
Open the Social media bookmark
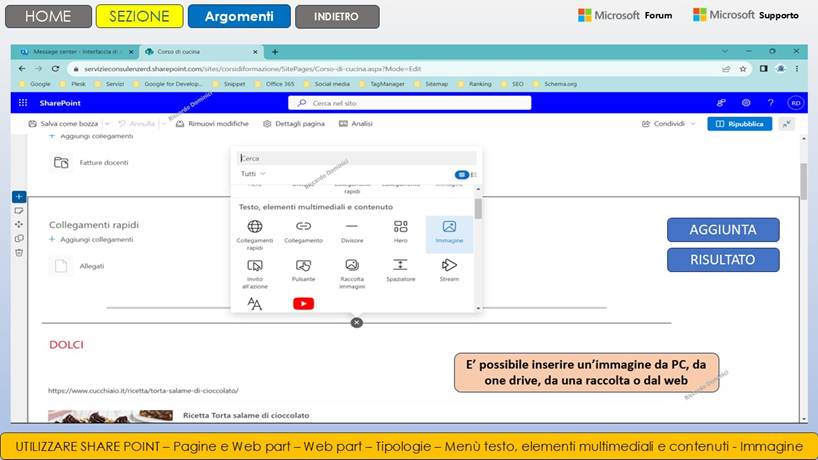tap(328, 84)
